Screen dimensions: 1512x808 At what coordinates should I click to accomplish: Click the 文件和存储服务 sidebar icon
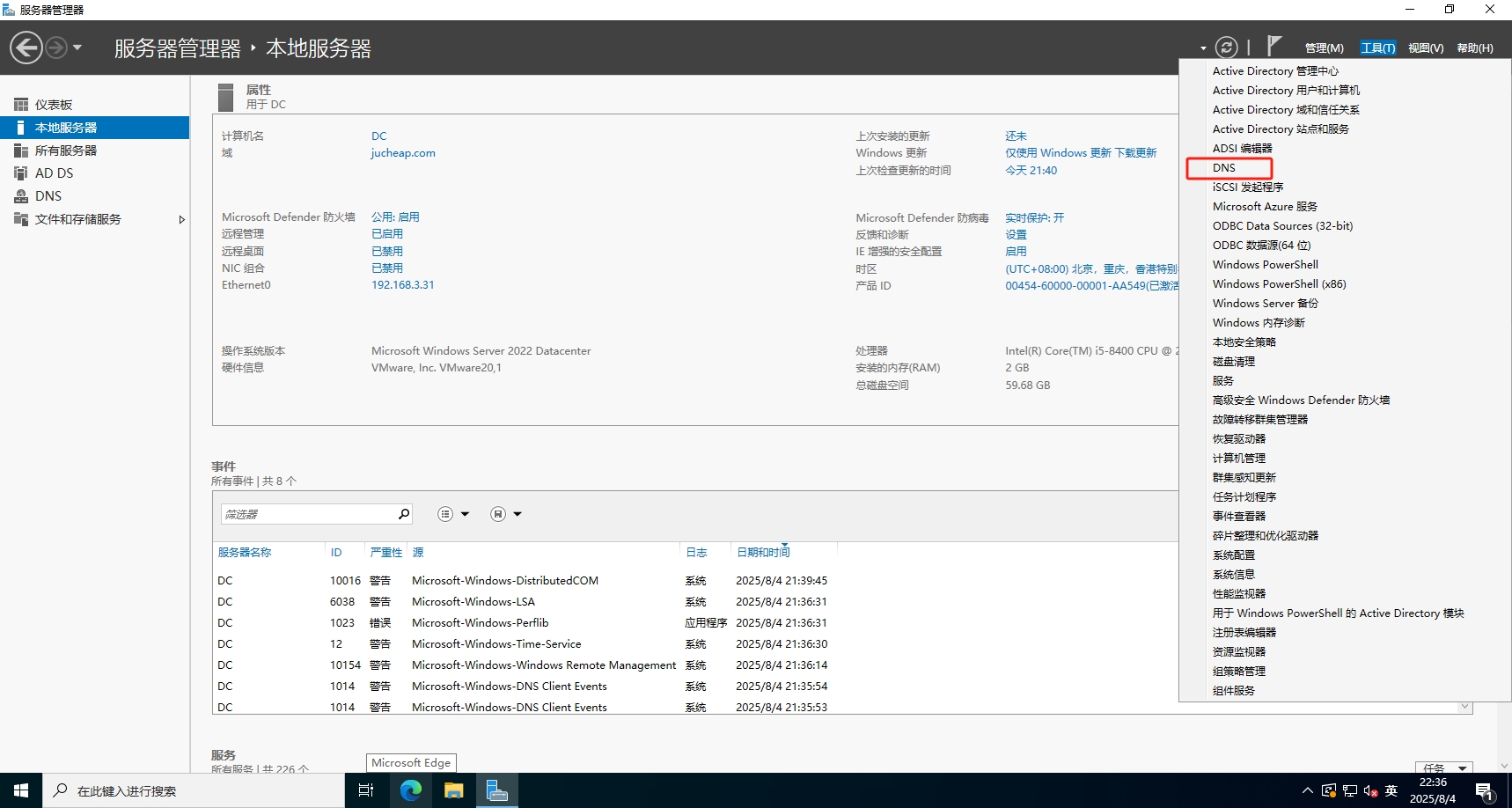21,219
